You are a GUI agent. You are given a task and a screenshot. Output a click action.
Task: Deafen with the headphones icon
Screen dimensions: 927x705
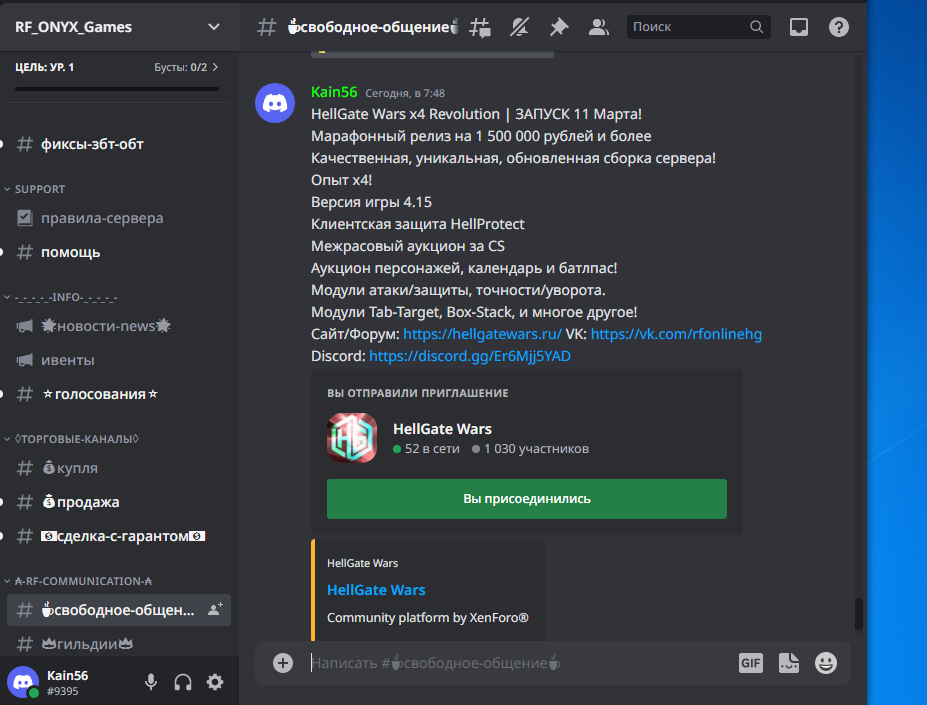point(183,682)
